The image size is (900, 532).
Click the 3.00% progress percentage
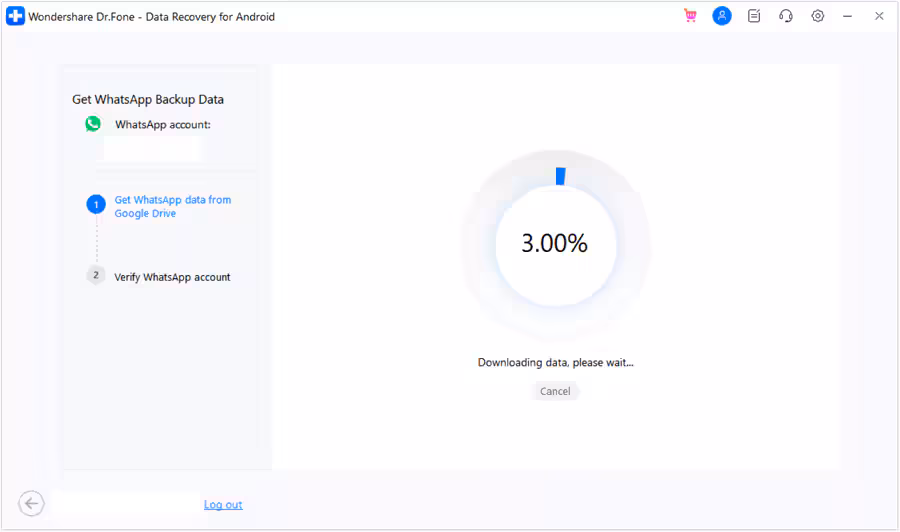[x=555, y=243]
